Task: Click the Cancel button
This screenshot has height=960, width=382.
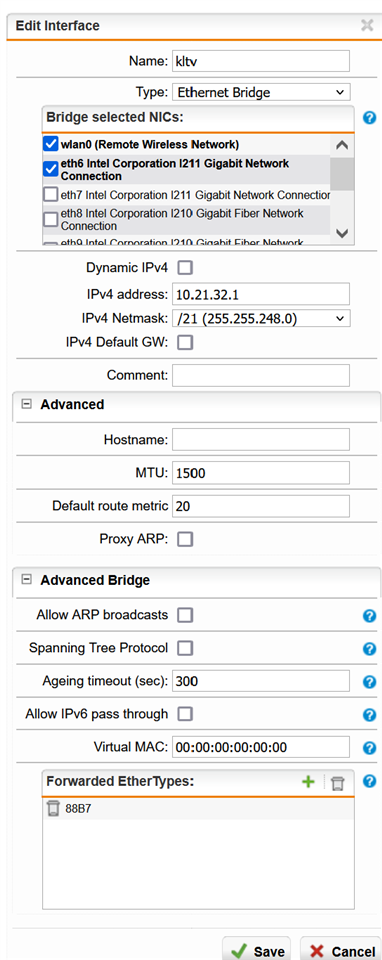Action: (x=340, y=951)
